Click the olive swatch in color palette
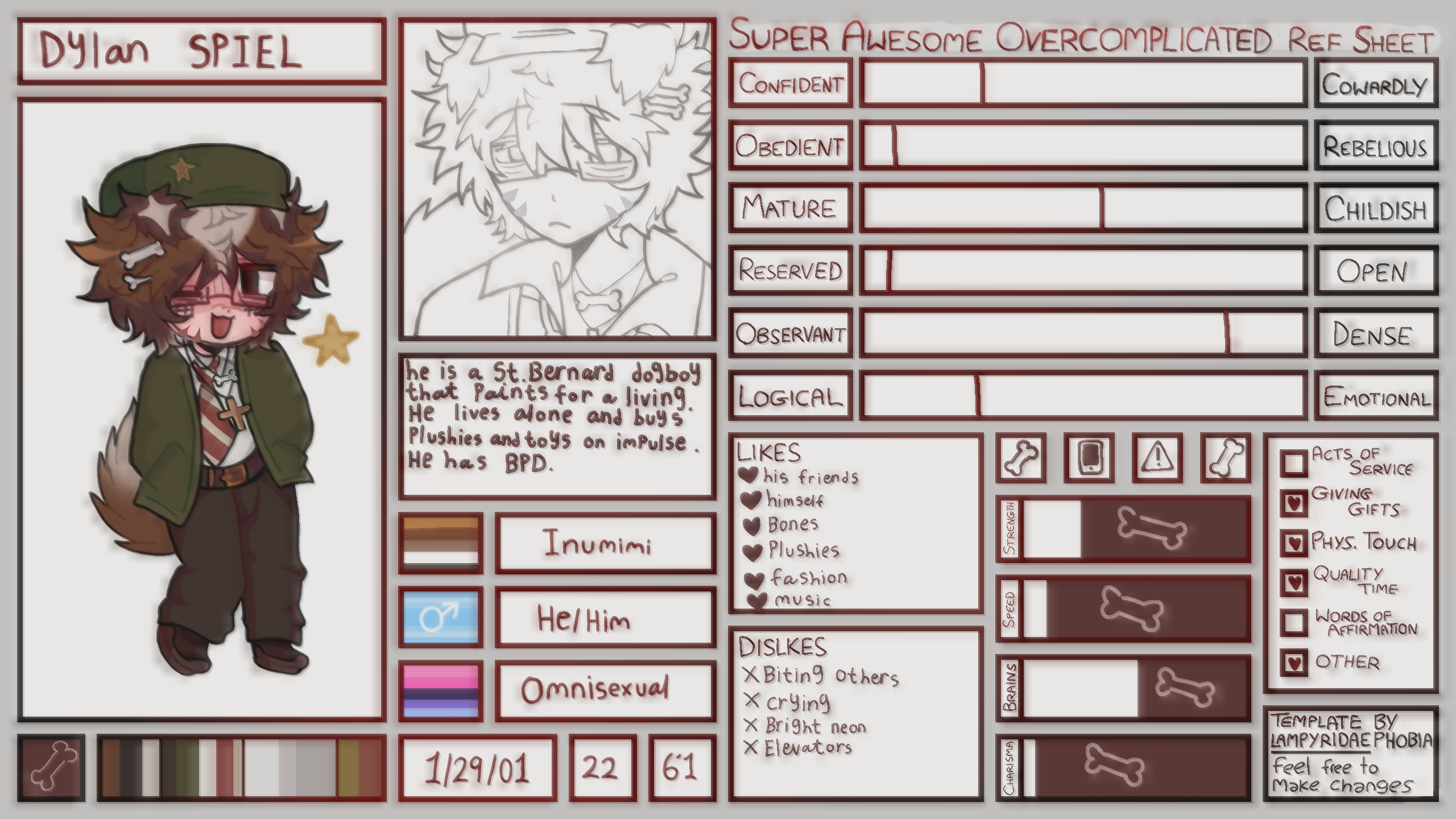1456x819 pixels. coord(348,768)
